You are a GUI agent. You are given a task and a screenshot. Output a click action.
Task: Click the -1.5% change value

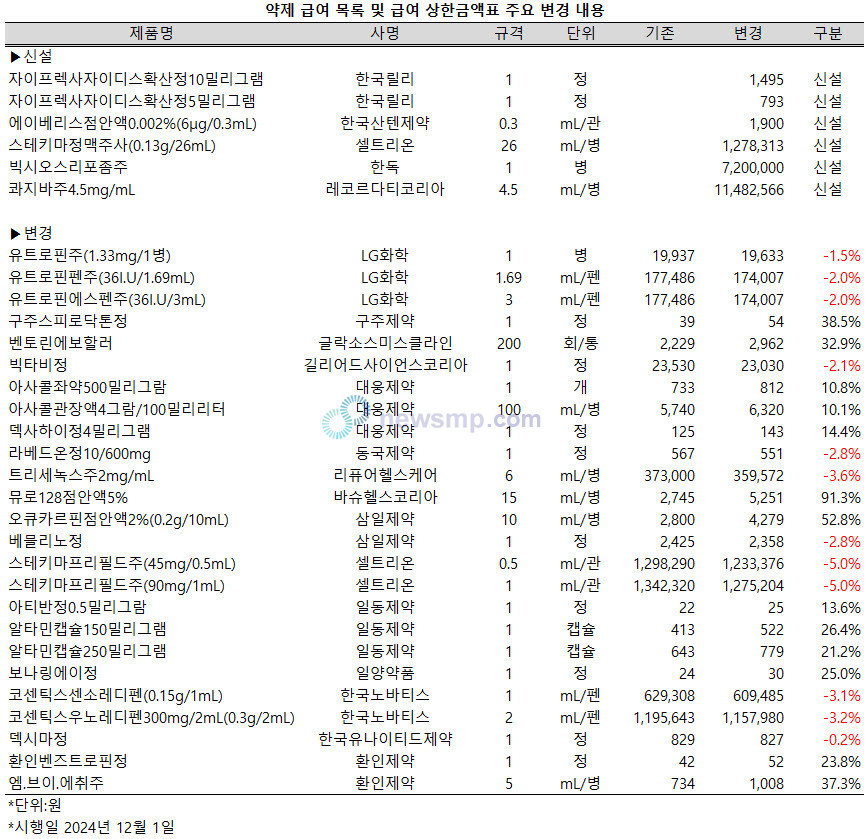click(841, 256)
